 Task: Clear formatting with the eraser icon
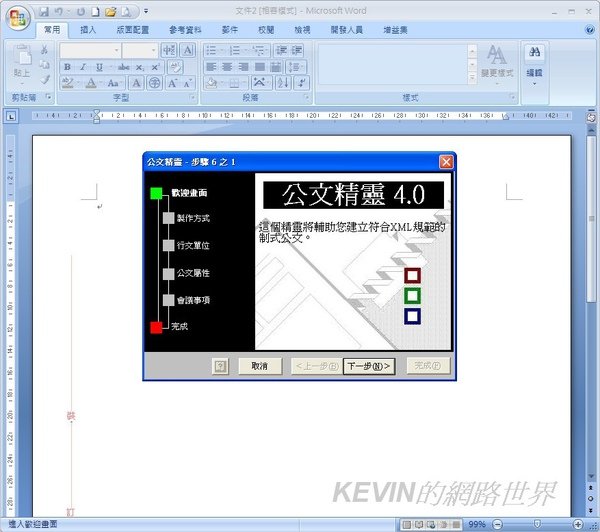176,67
